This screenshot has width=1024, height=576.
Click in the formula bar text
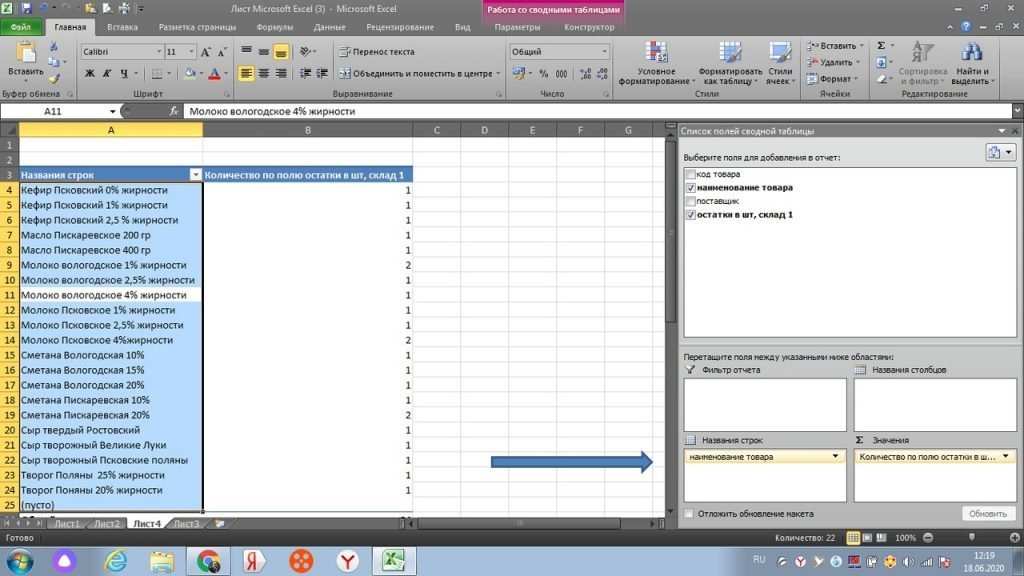(272, 112)
